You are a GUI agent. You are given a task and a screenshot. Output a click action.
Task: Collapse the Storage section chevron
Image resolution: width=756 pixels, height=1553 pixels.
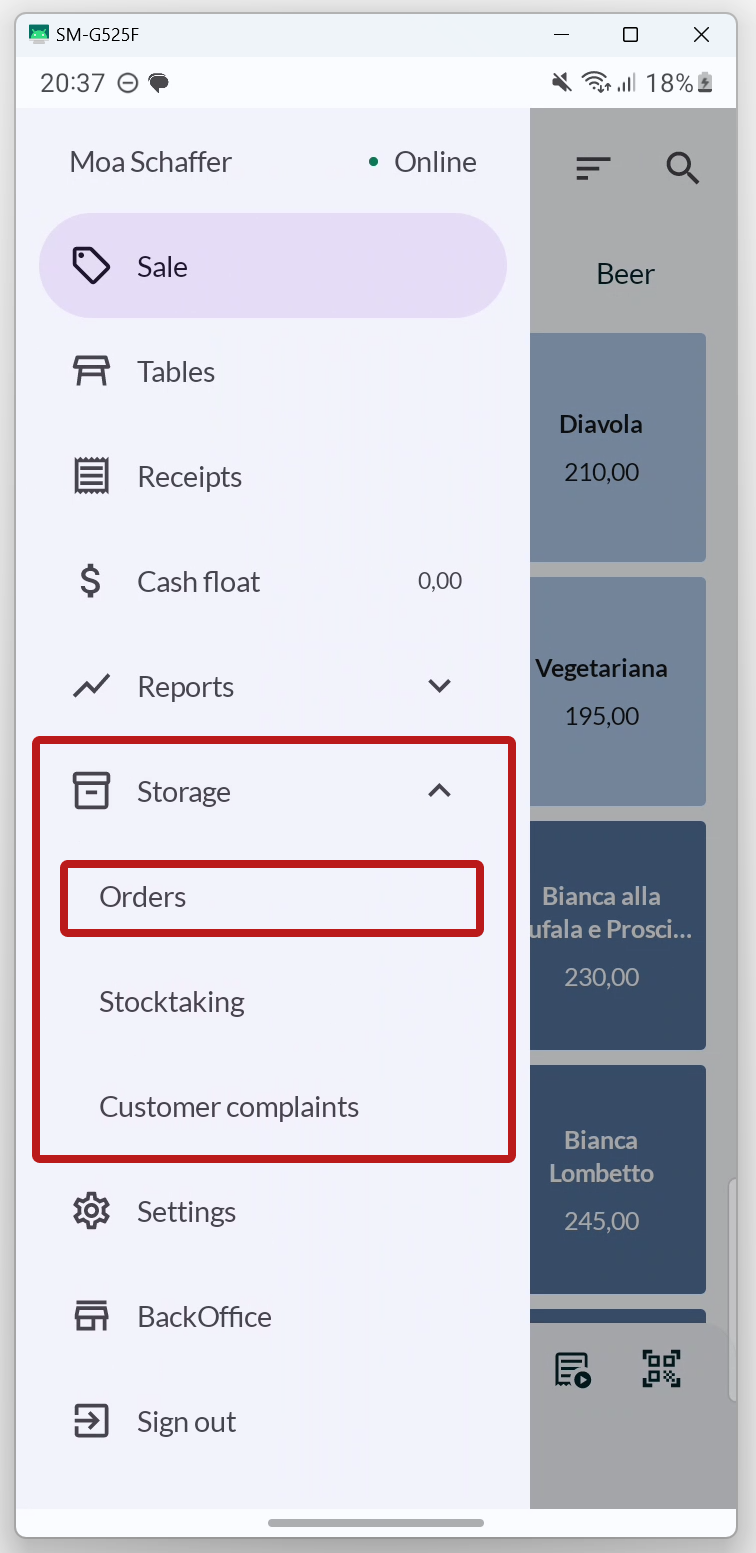tap(439, 791)
